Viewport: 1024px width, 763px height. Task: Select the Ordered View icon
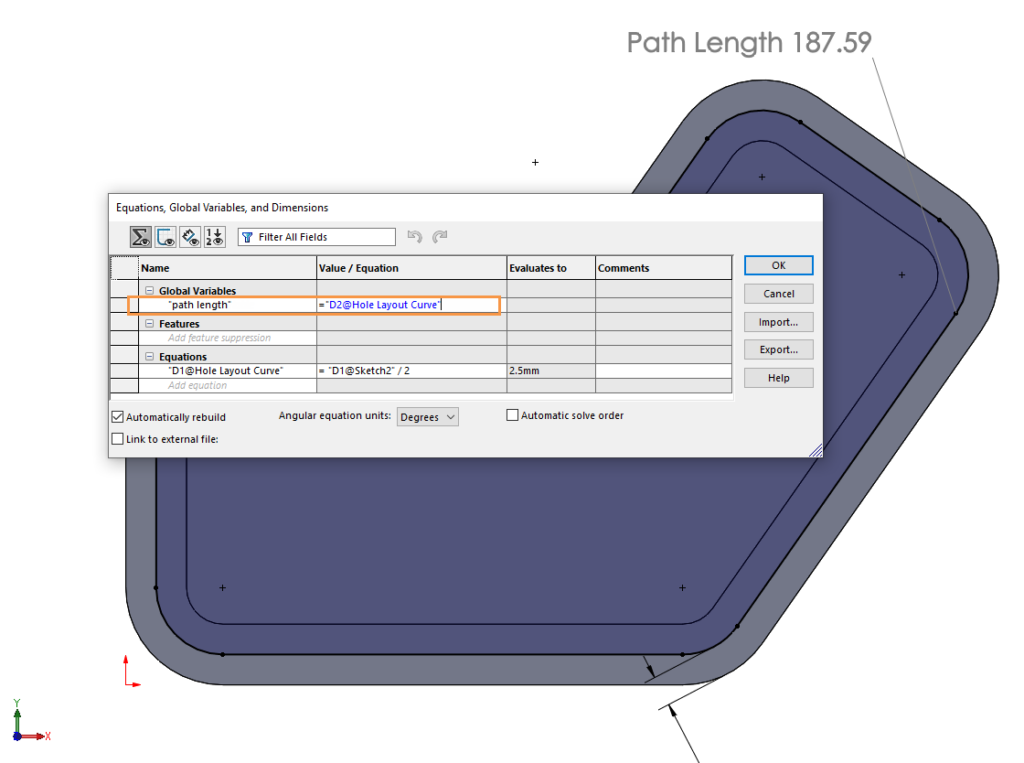tap(214, 237)
